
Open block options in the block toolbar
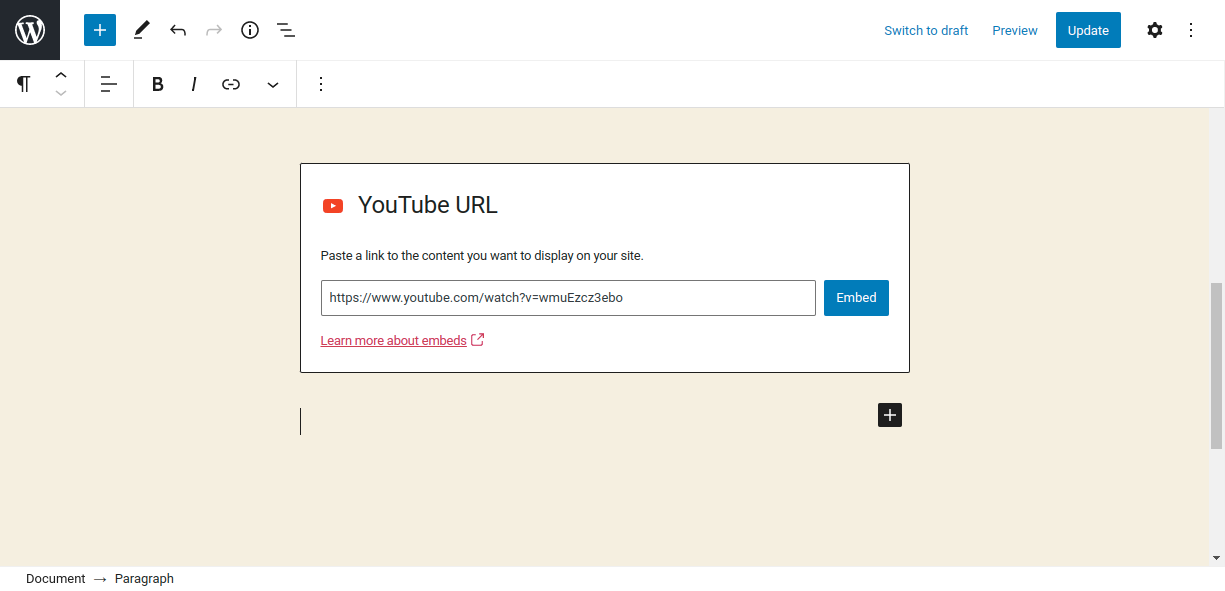point(321,84)
